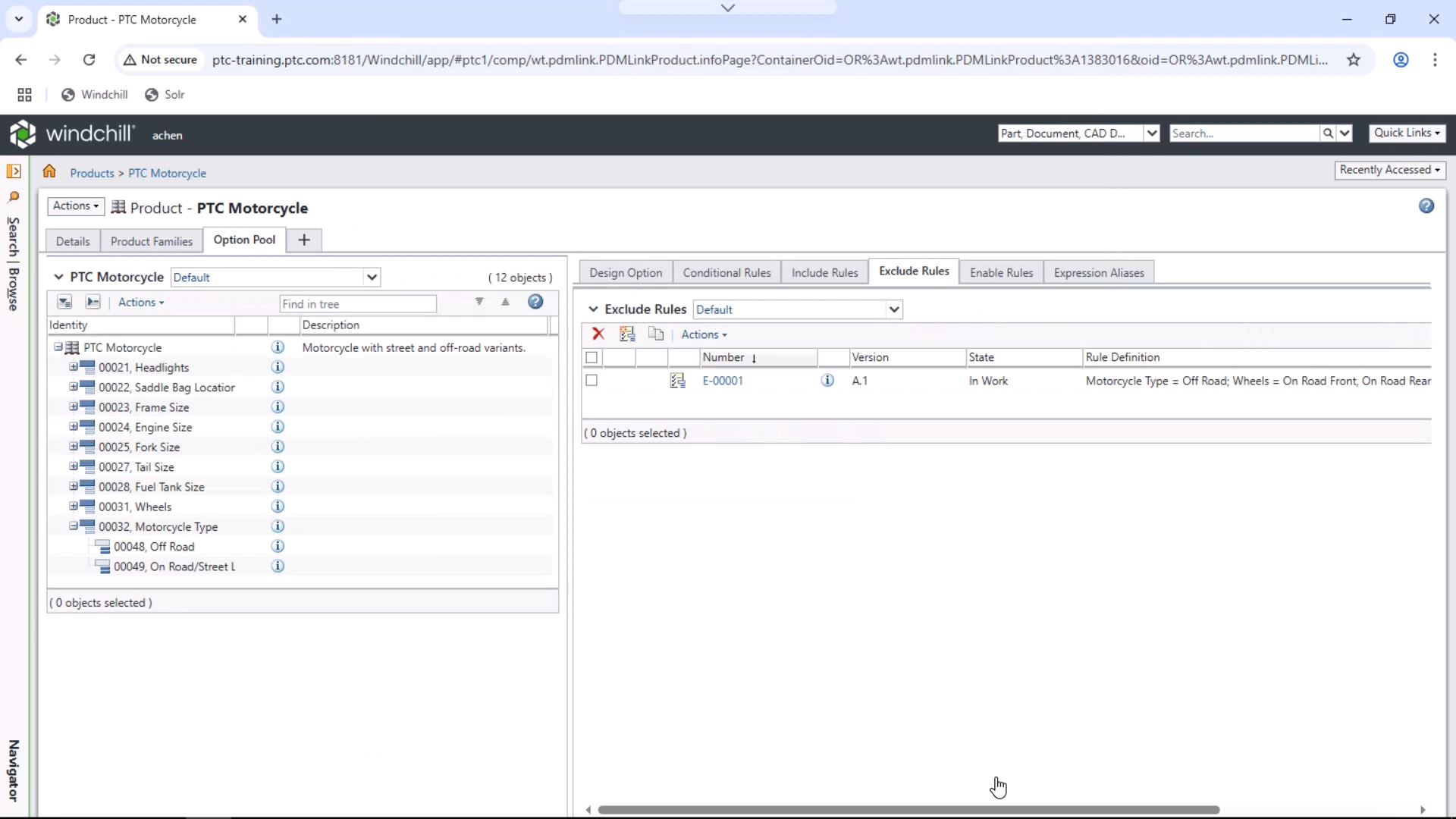
Task: Click the horizontal scrollbar at the bottom
Action: [908, 810]
